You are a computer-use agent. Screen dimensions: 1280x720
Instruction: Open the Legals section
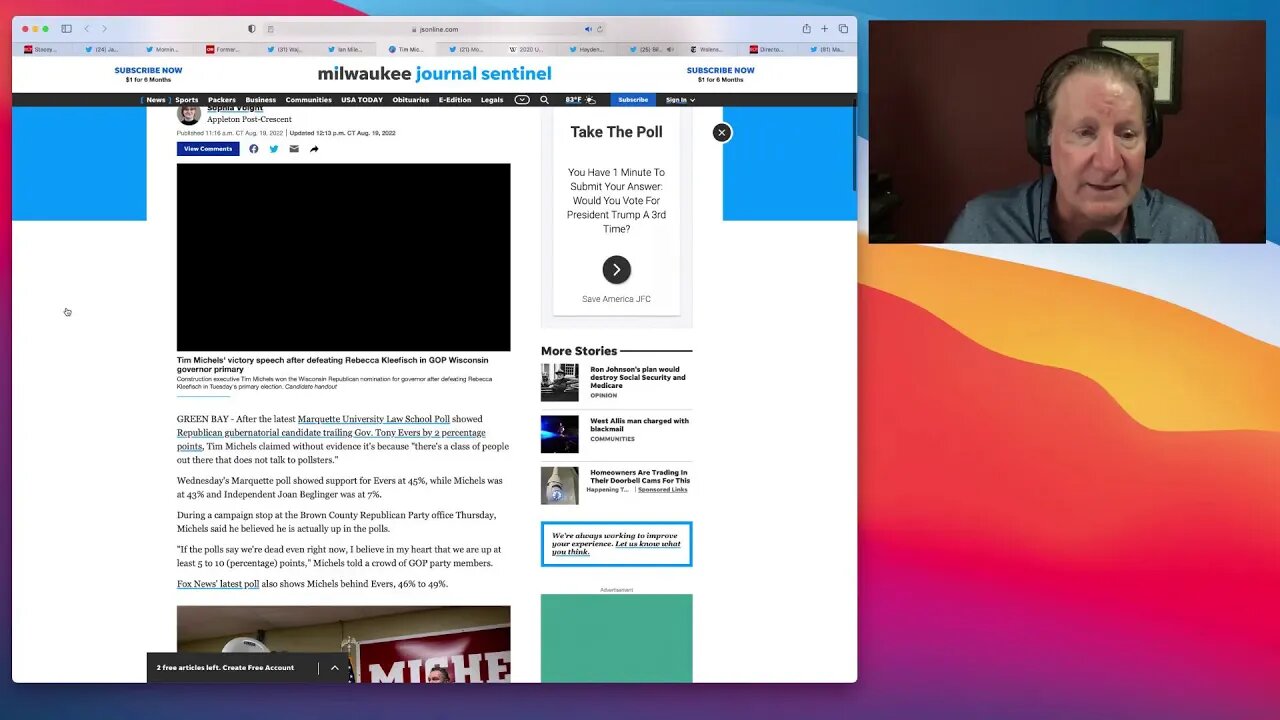[492, 100]
